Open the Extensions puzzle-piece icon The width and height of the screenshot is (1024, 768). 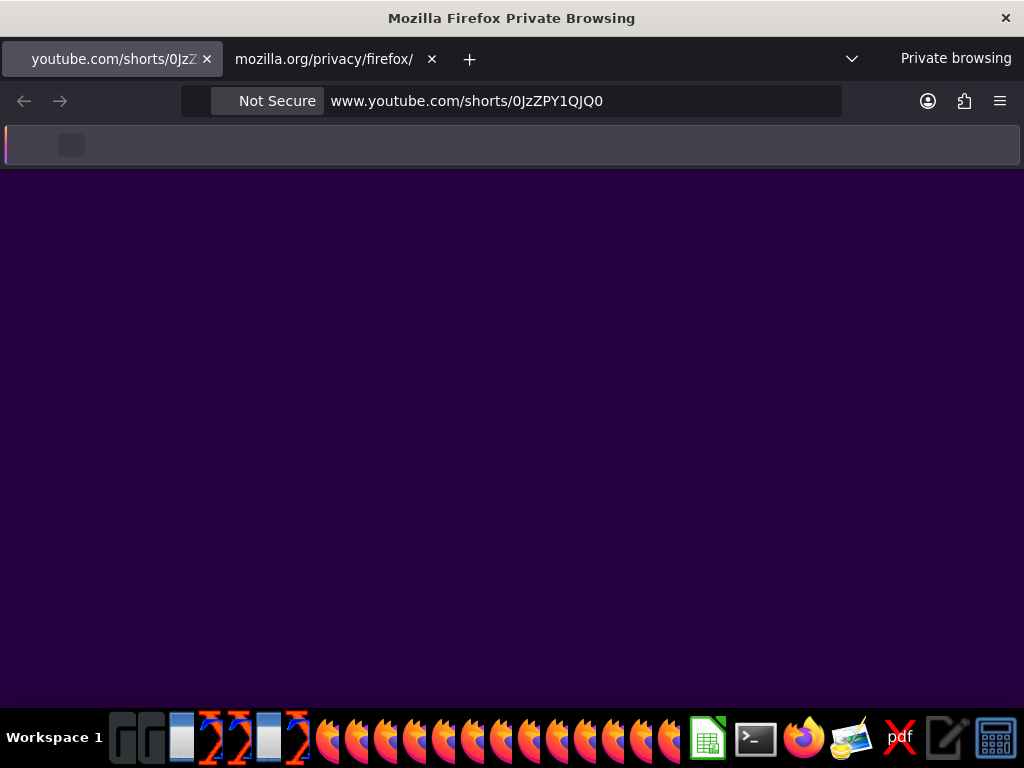point(964,101)
